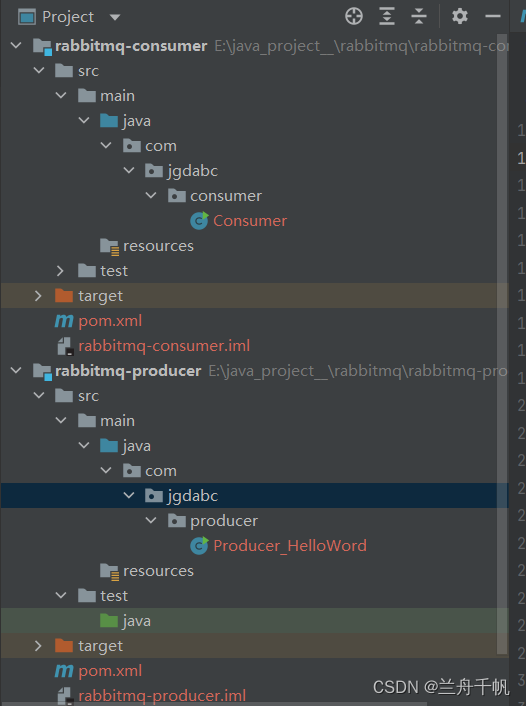Select the com package in rabbitmq-consumer

[x=161, y=146]
